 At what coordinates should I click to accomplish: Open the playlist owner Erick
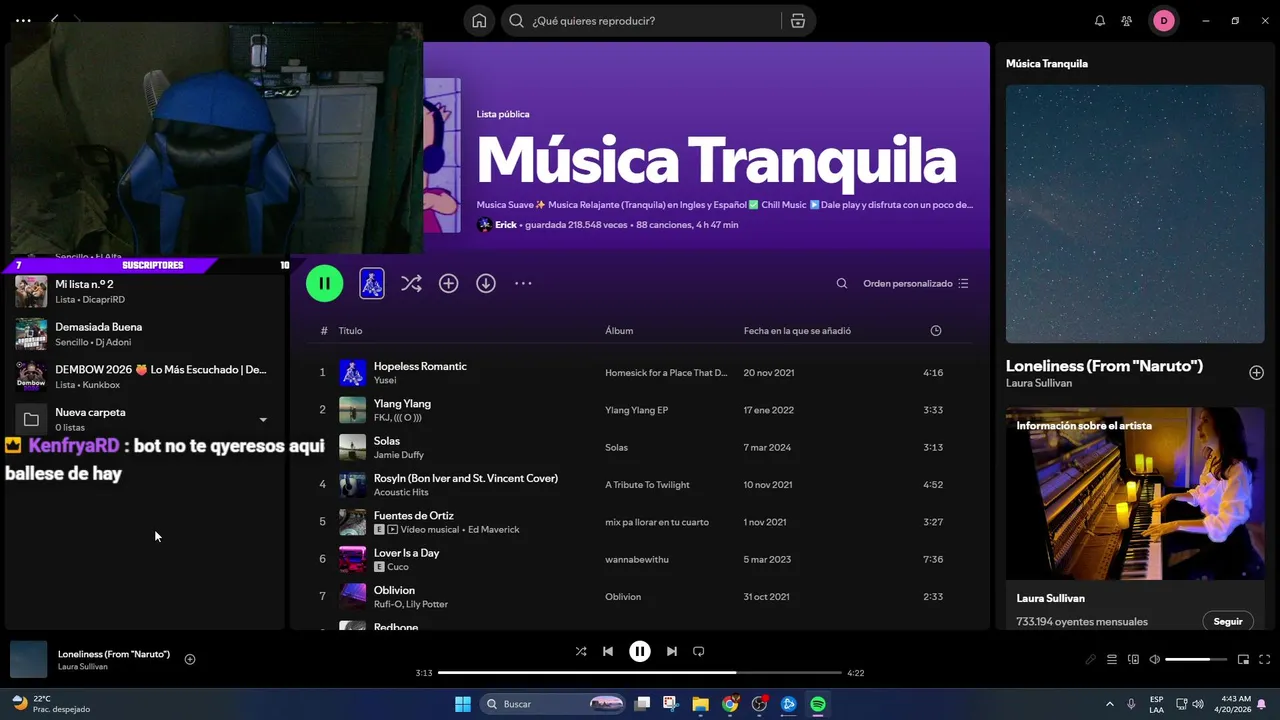pos(506,225)
